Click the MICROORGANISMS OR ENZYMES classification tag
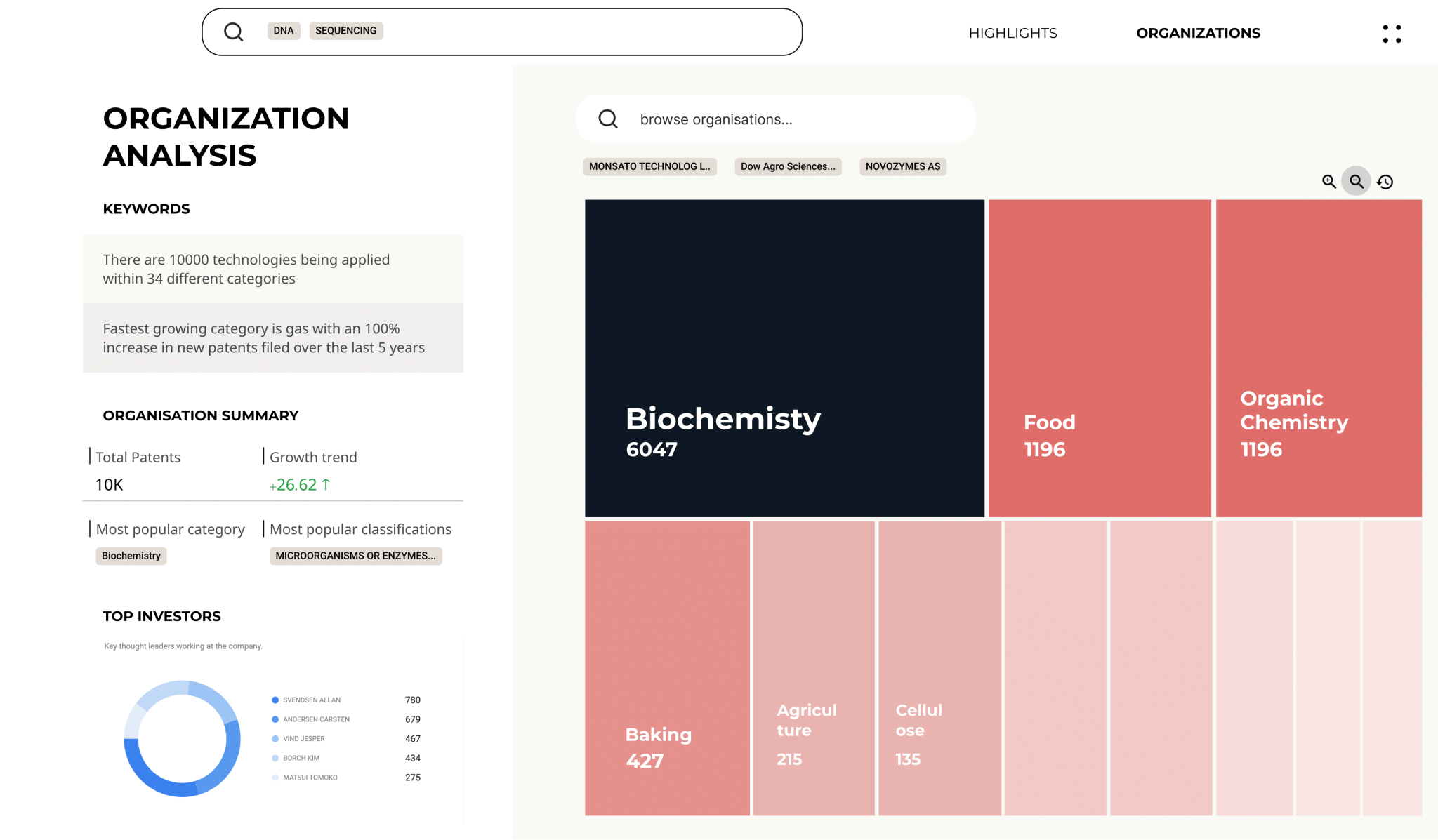The height and width of the screenshot is (840, 1438). [x=355, y=556]
